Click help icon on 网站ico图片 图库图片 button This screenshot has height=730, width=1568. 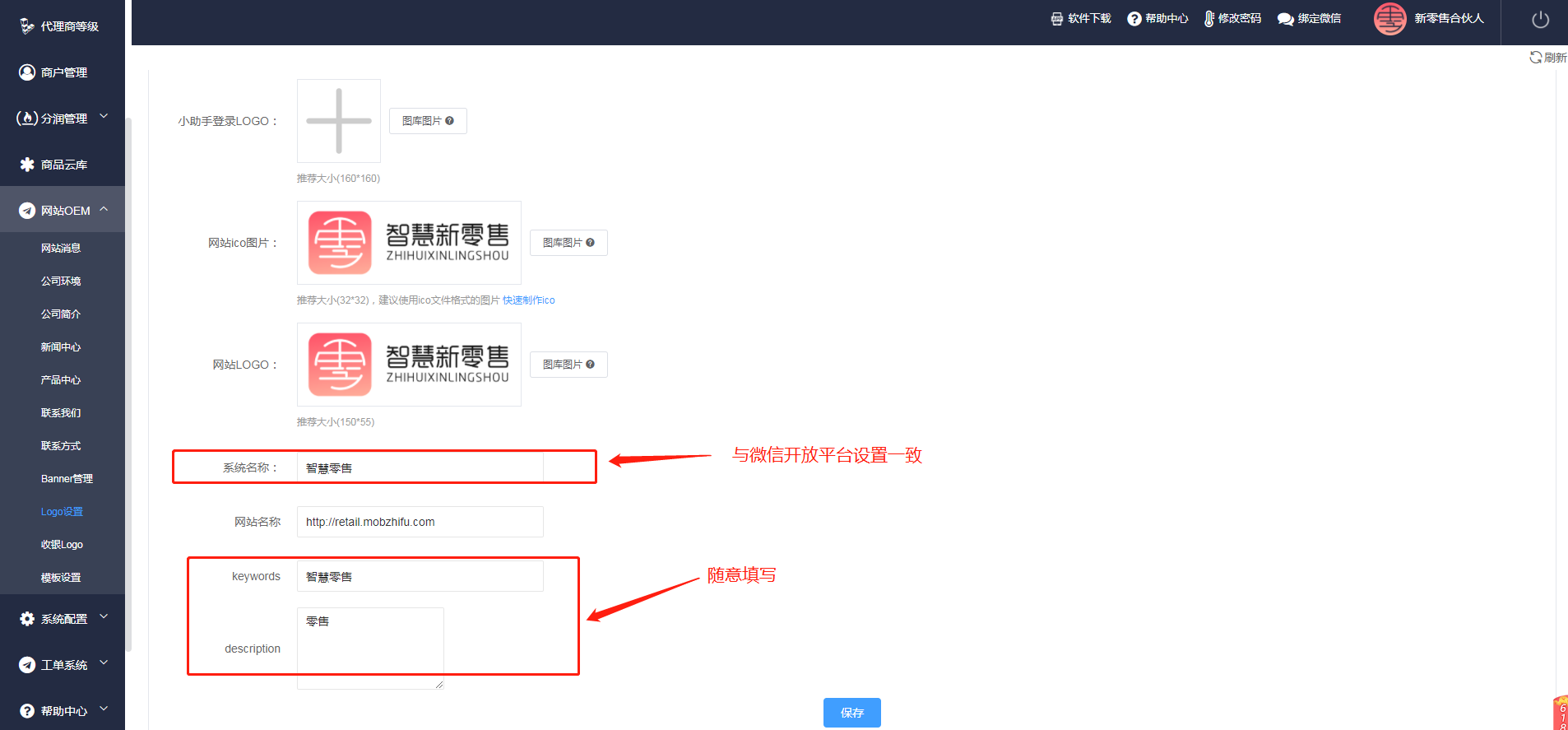pyautogui.click(x=591, y=243)
